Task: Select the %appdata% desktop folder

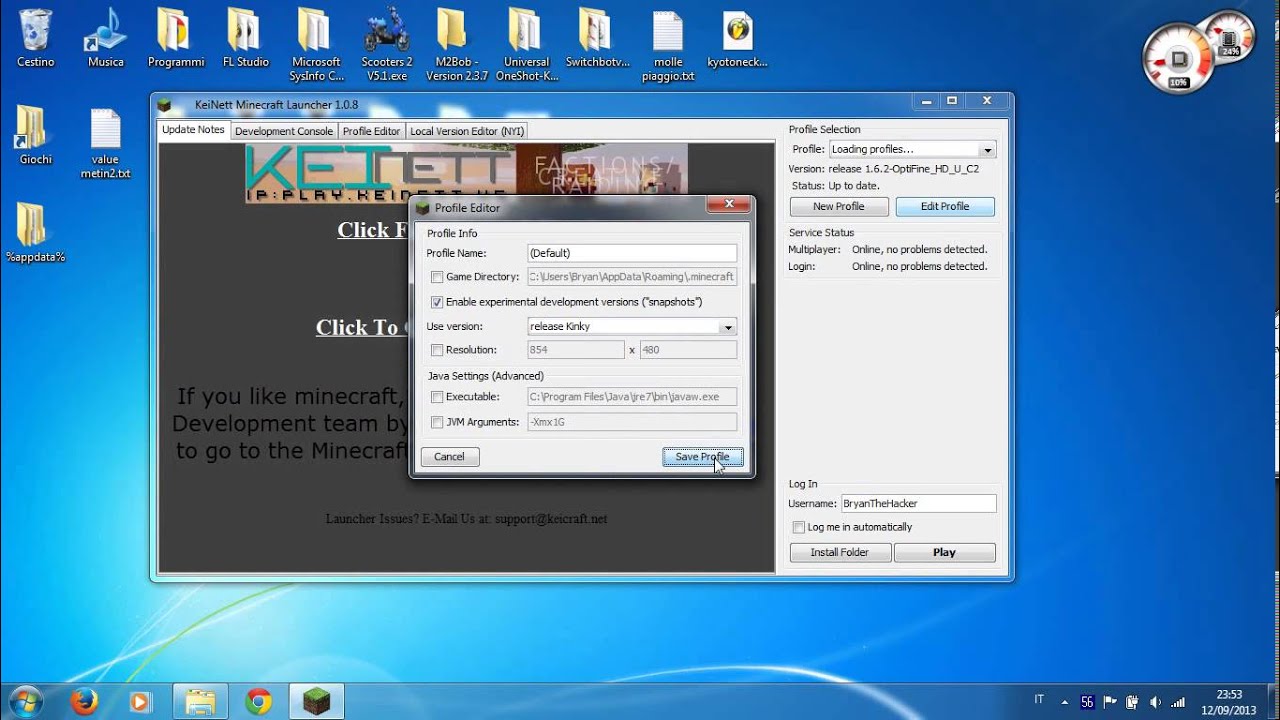Action: click(35, 232)
